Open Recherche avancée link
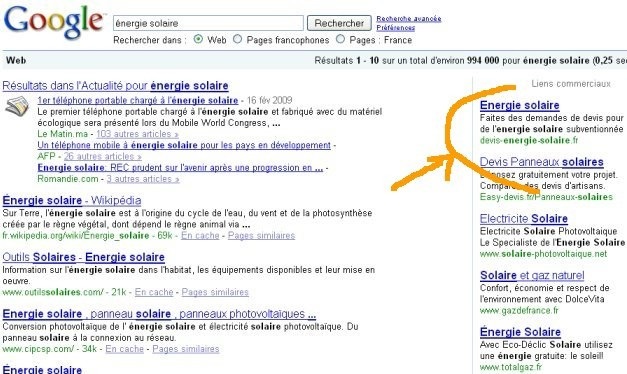The image size is (627, 374). (x=409, y=18)
